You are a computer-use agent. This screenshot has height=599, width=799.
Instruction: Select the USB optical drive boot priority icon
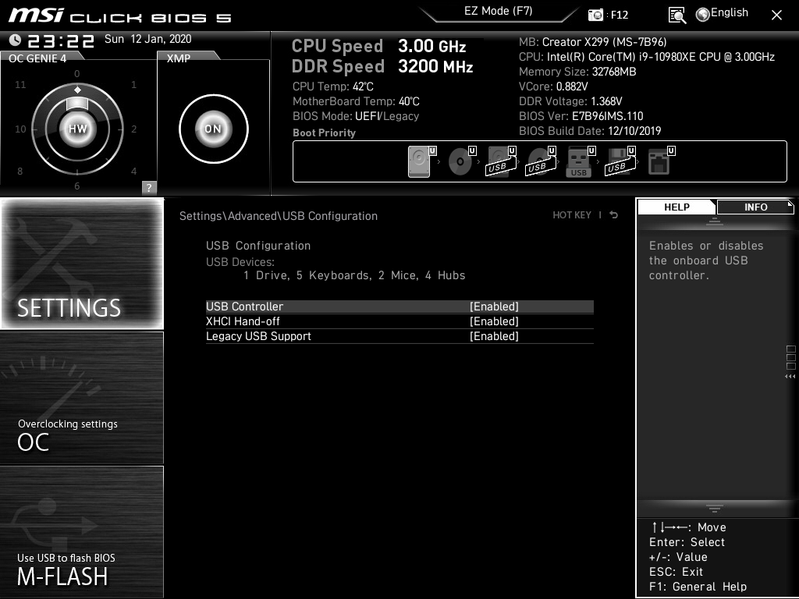[x=541, y=161]
